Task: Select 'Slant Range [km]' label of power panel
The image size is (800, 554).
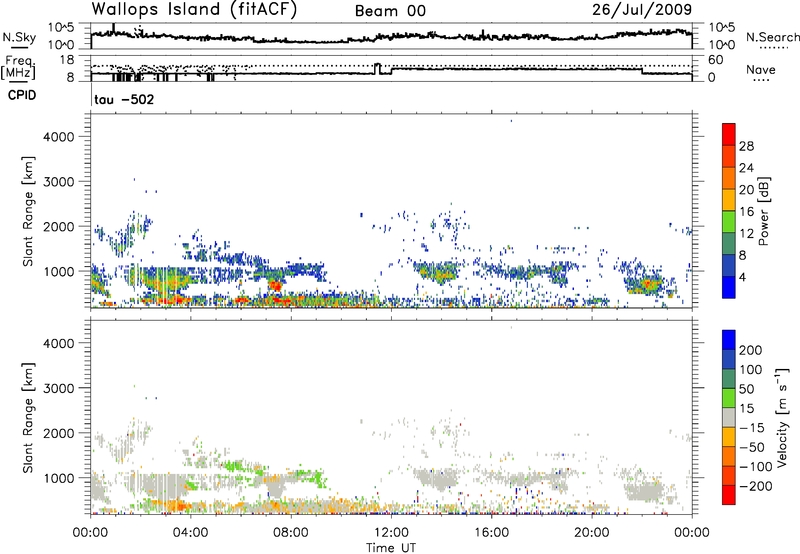Action: pos(28,211)
